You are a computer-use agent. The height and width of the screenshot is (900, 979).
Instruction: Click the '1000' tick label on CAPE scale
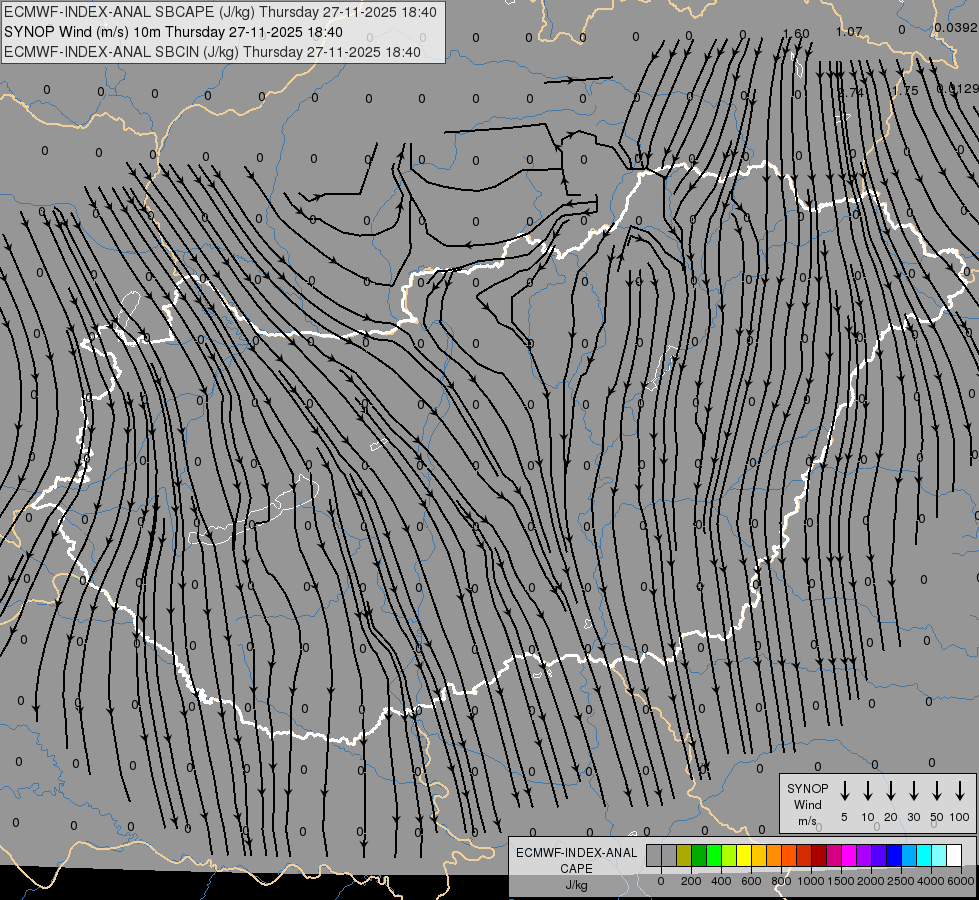click(x=811, y=881)
